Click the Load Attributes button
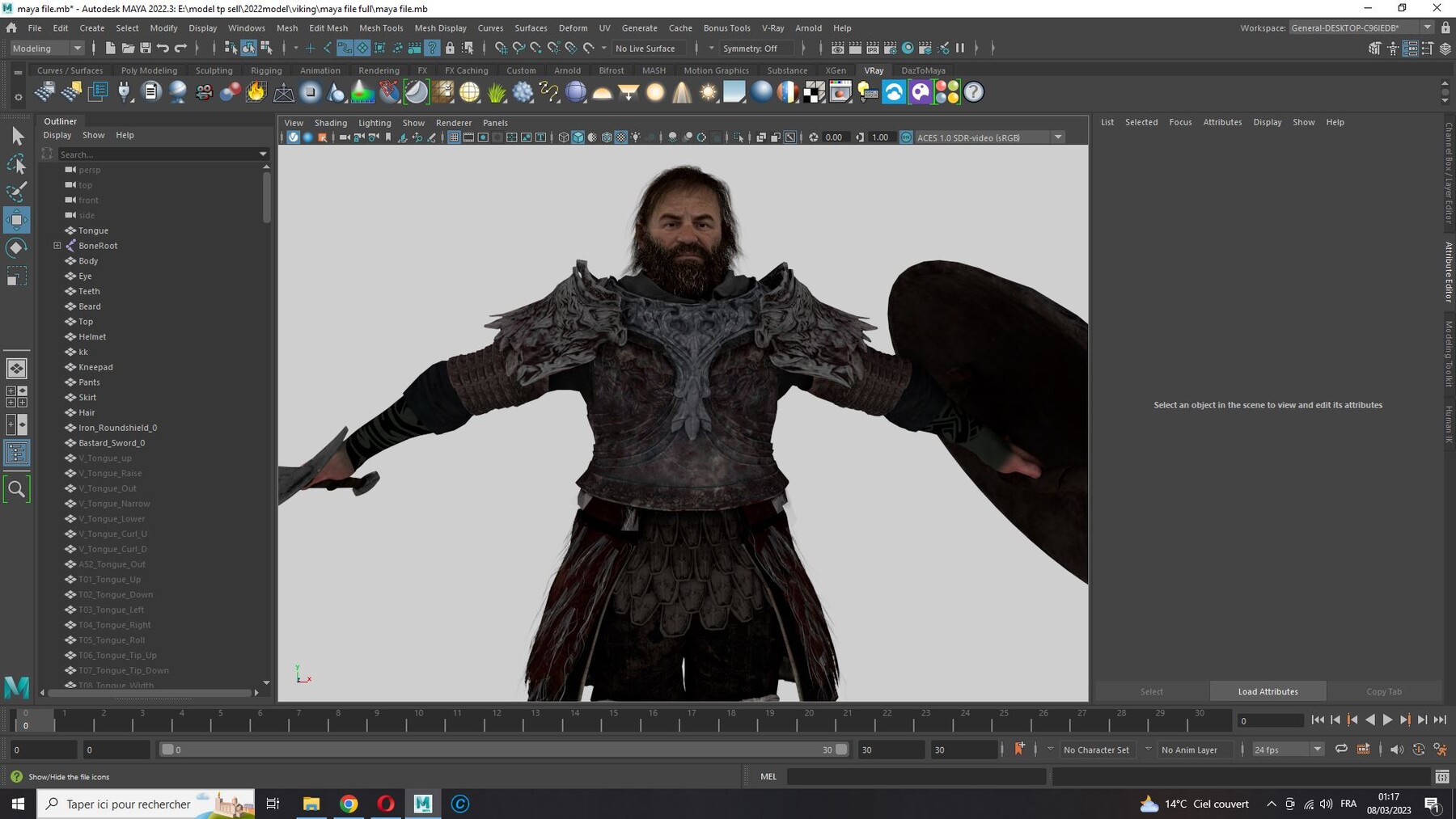This screenshot has width=1456, height=819. [x=1268, y=691]
